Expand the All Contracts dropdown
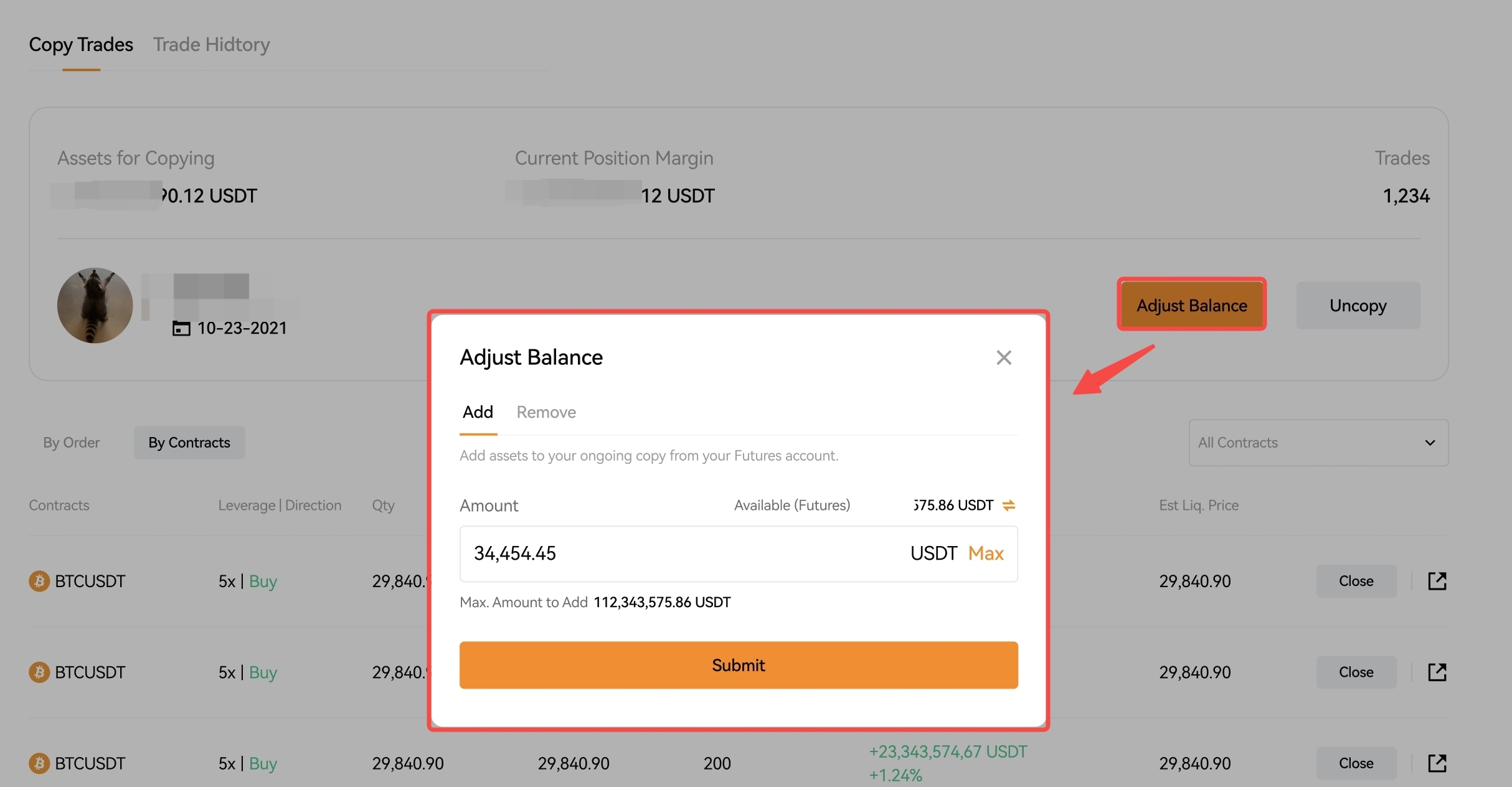 (x=1318, y=443)
